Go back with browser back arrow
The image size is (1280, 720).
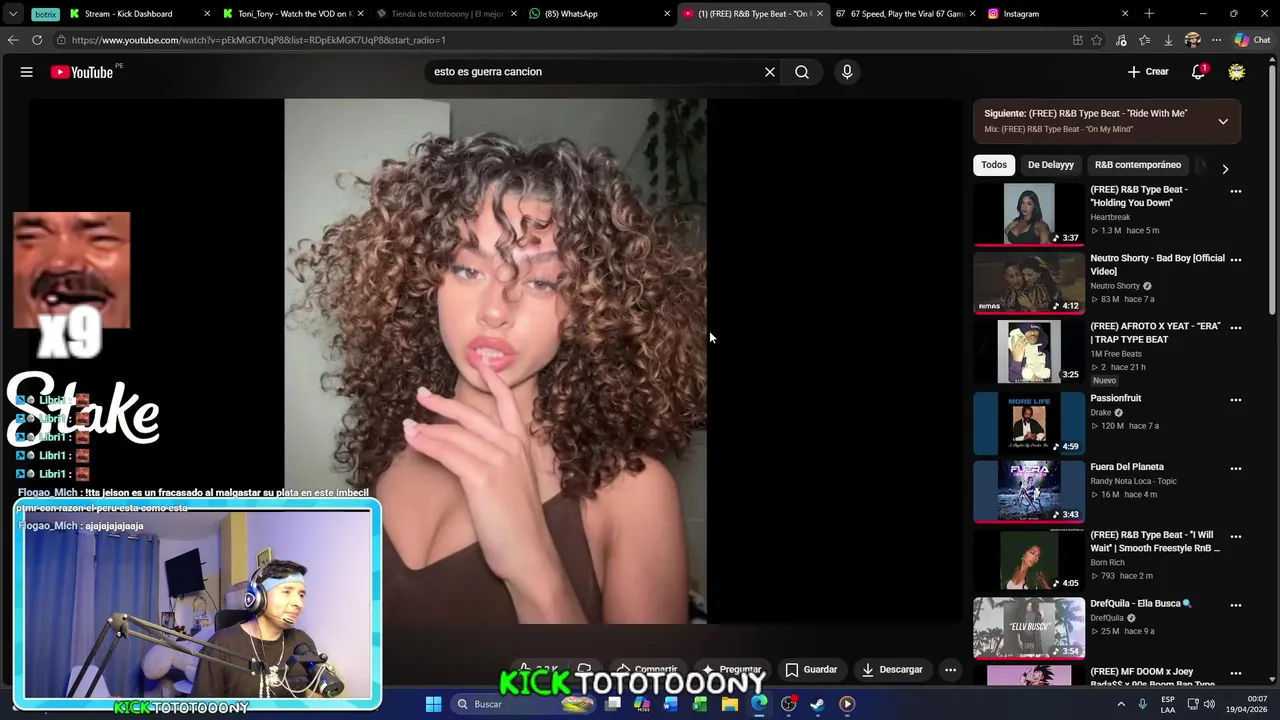pos(13,40)
